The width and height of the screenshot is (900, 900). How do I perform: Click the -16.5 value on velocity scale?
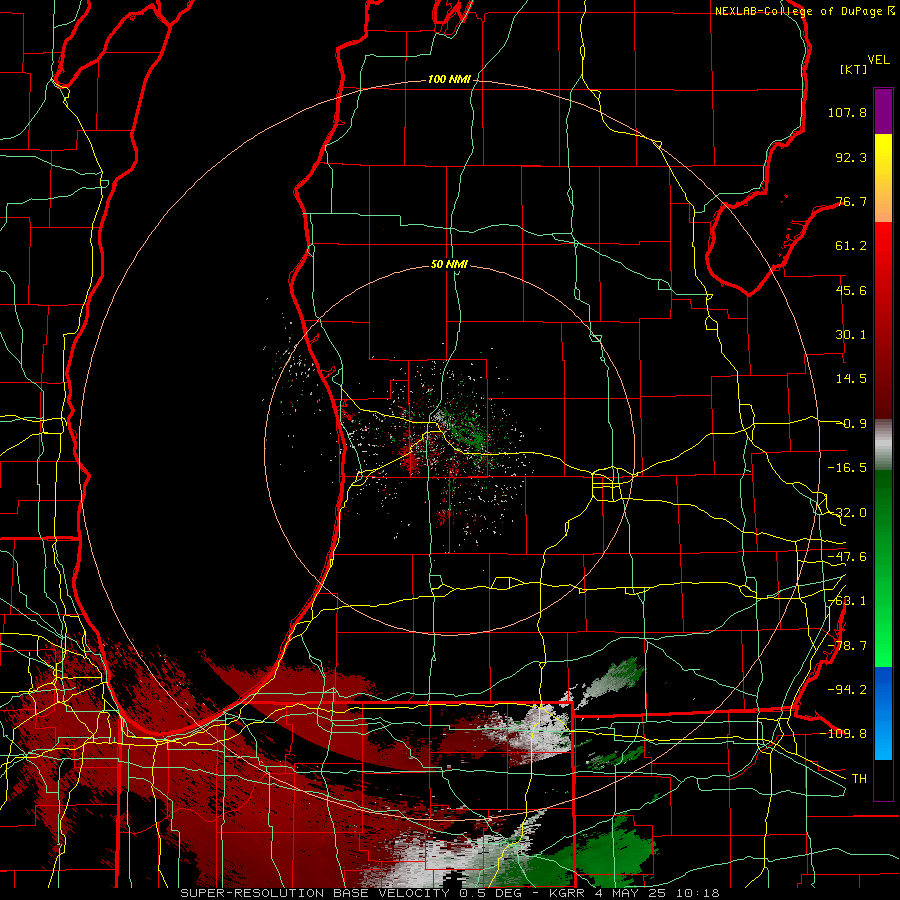click(x=847, y=468)
